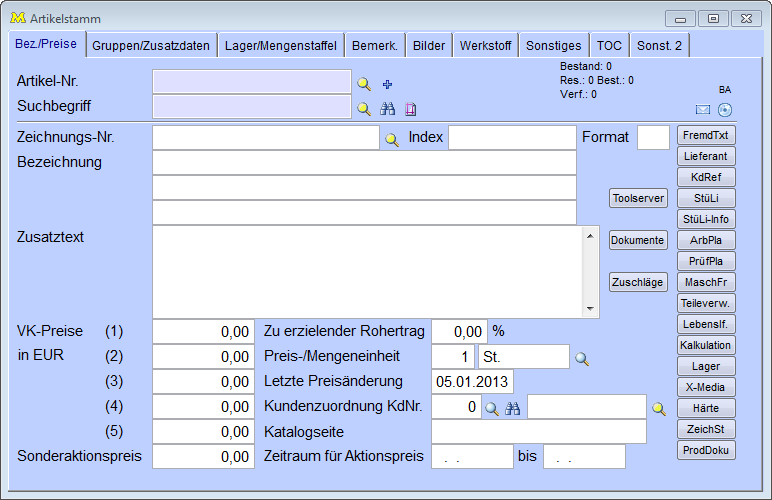
Task: Switch to the Gruppen/Zusatzdaten tab
Action: click(150, 45)
